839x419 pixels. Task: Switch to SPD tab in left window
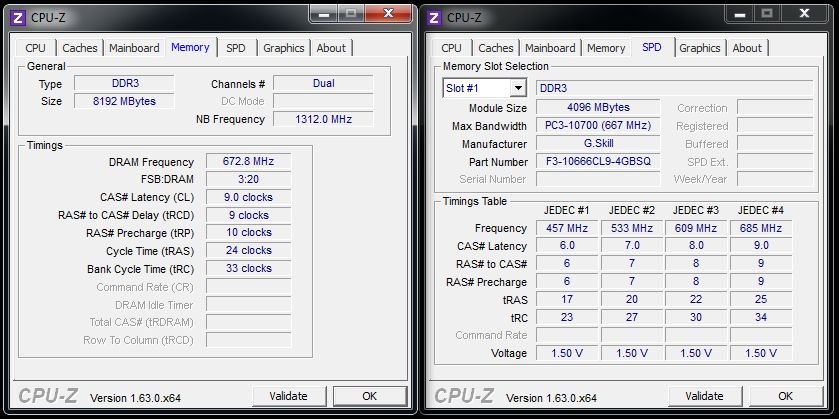click(x=235, y=48)
